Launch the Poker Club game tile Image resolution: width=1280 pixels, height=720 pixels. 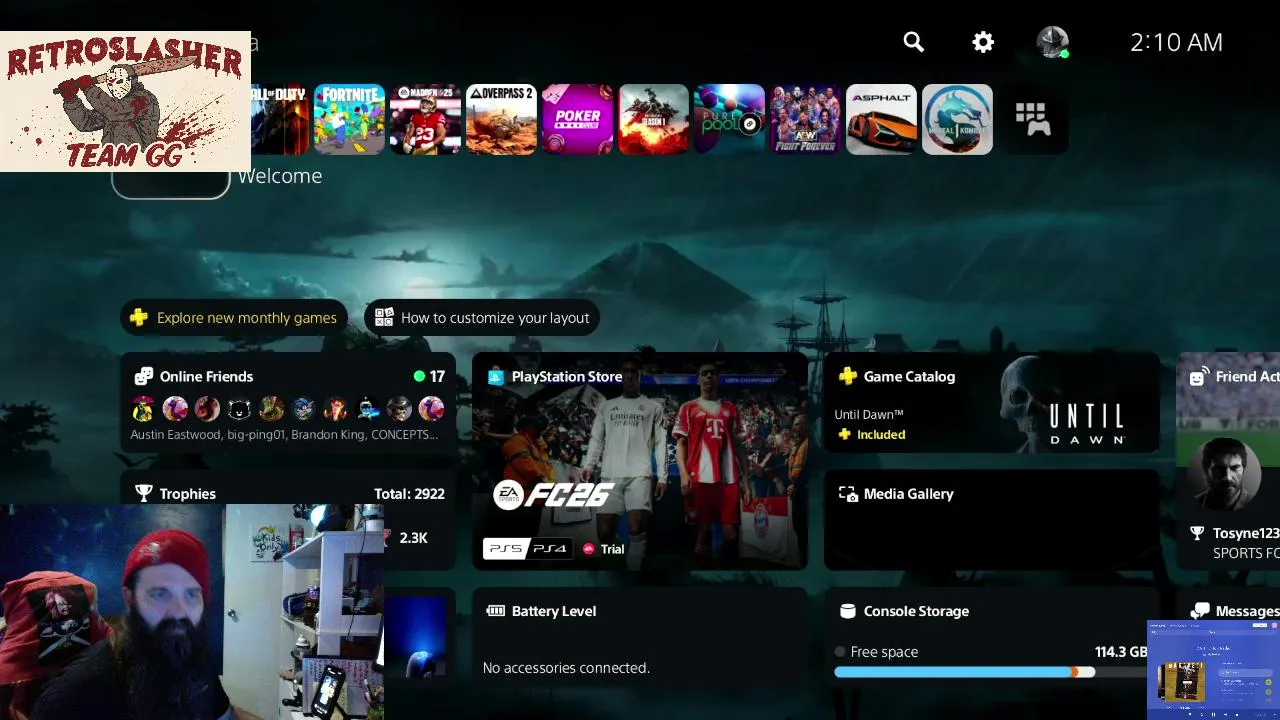tap(577, 120)
